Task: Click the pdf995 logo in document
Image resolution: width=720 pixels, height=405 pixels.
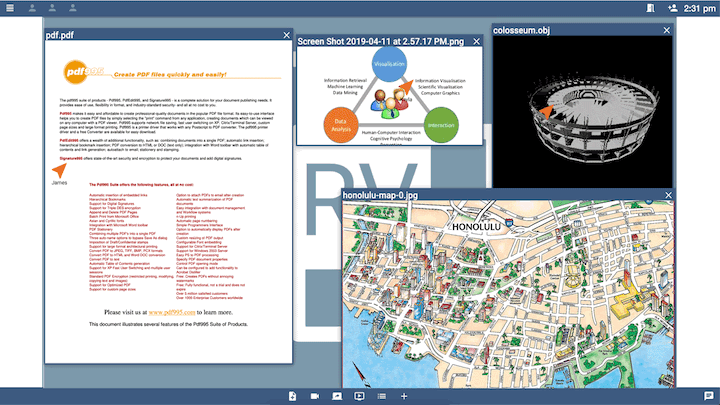Action: coord(83,72)
